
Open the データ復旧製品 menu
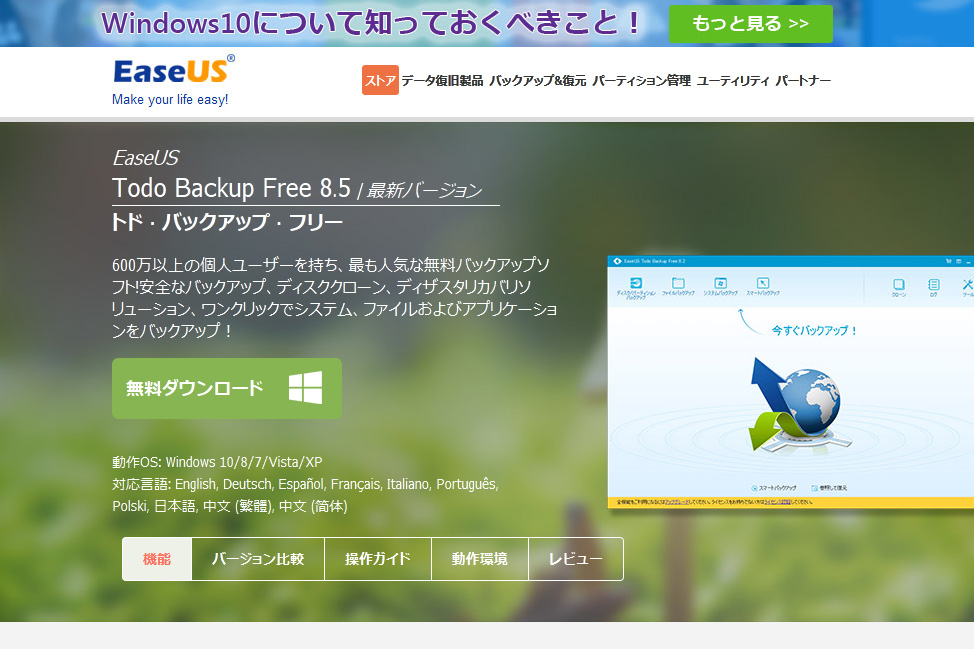click(442, 81)
